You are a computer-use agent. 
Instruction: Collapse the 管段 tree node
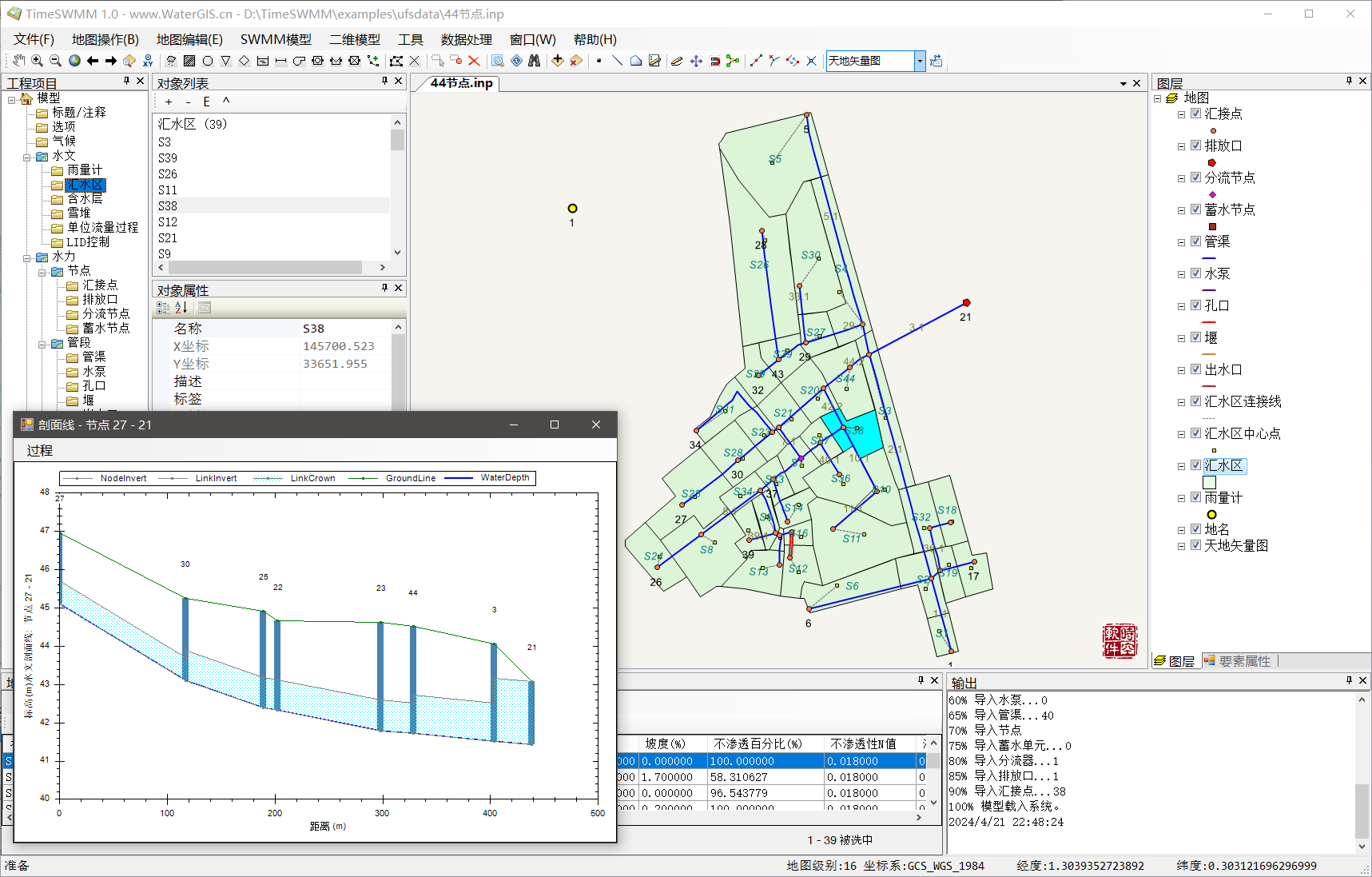pyautogui.click(x=42, y=344)
